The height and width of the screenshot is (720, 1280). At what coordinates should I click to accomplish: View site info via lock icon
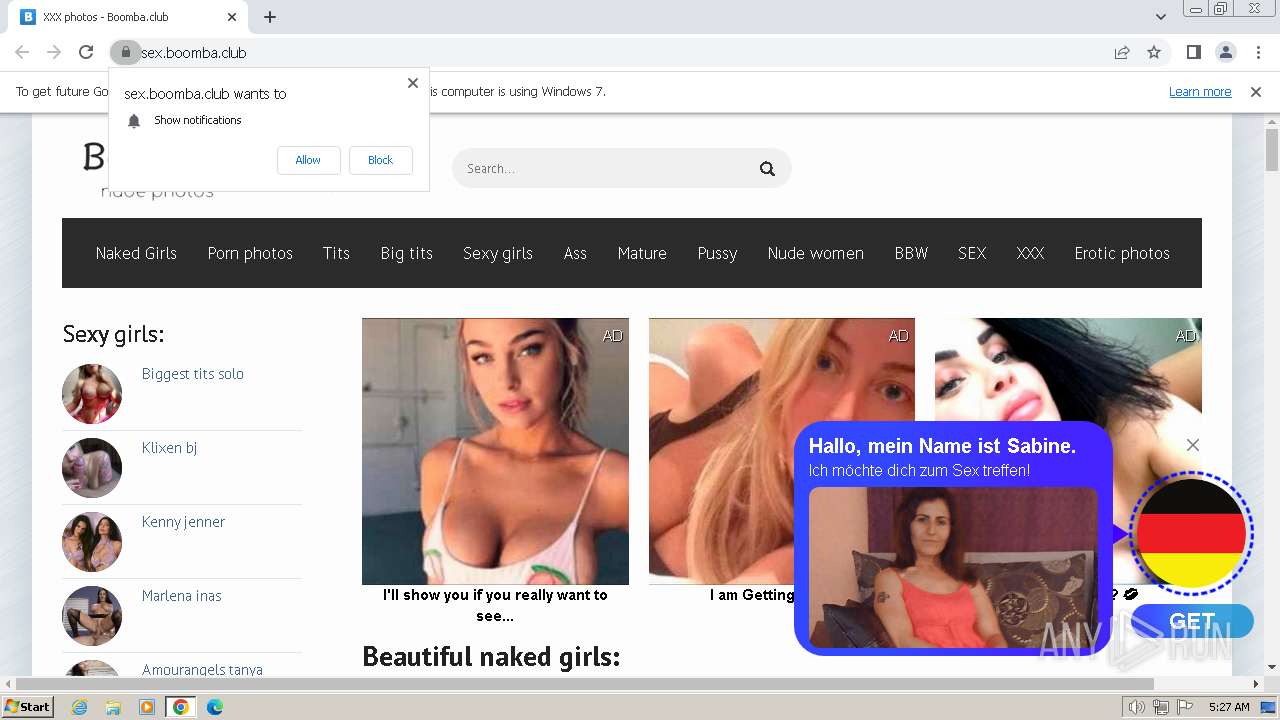click(x=125, y=52)
